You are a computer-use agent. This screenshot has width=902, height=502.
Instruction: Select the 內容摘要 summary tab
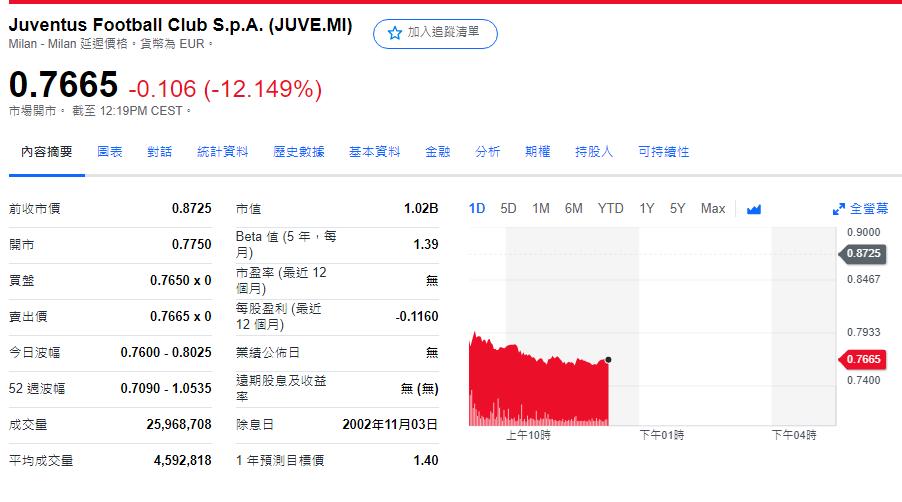tap(47, 152)
